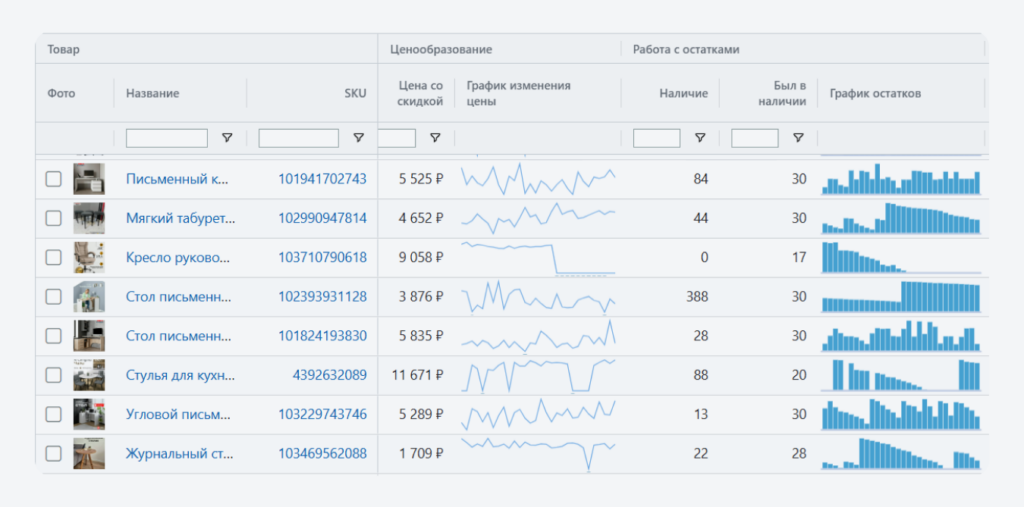Click the filter icon under SKU column

point(358,138)
